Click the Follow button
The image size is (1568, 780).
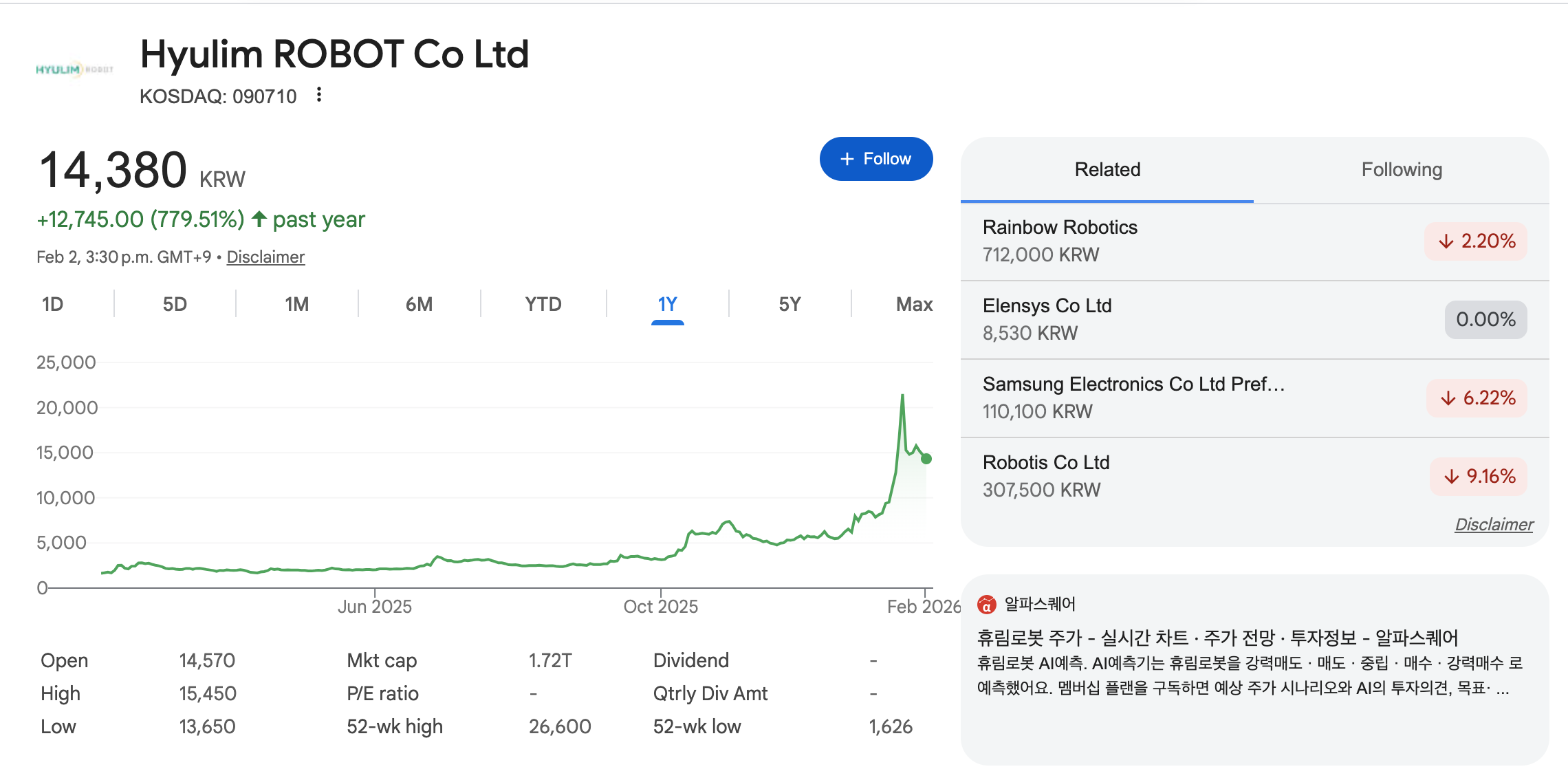point(875,159)
